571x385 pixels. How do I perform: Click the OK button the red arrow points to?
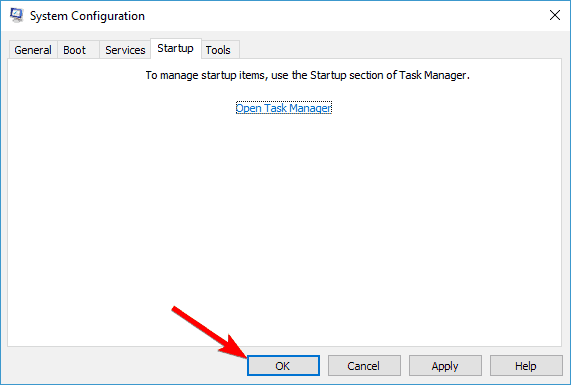(x=283, y=366)
